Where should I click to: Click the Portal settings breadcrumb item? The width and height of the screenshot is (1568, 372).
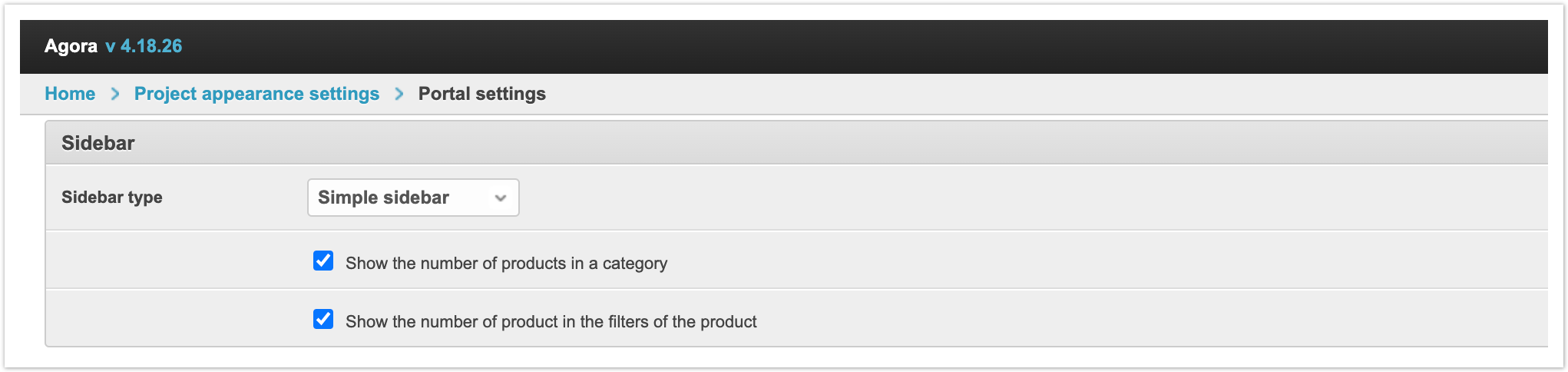click(x=481, y=94)
